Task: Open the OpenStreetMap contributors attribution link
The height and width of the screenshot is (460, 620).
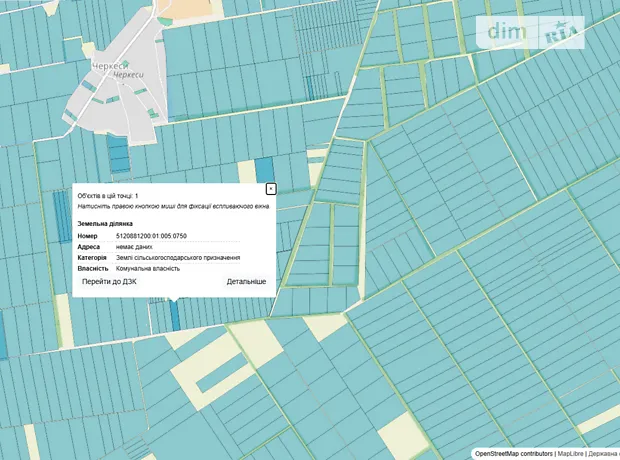Action: pos(513,453)
